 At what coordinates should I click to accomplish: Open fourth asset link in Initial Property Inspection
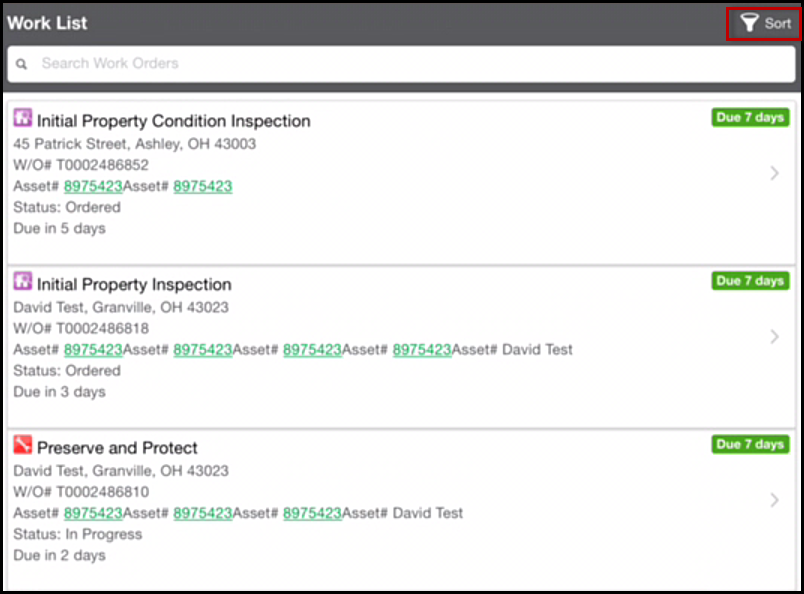(x=422, y=350)
